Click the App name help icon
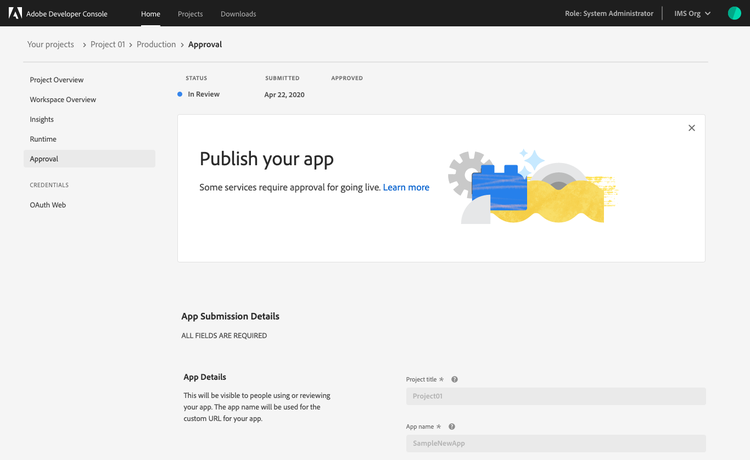The height and width of the screenshot is (460, 750). coord(452,426)
